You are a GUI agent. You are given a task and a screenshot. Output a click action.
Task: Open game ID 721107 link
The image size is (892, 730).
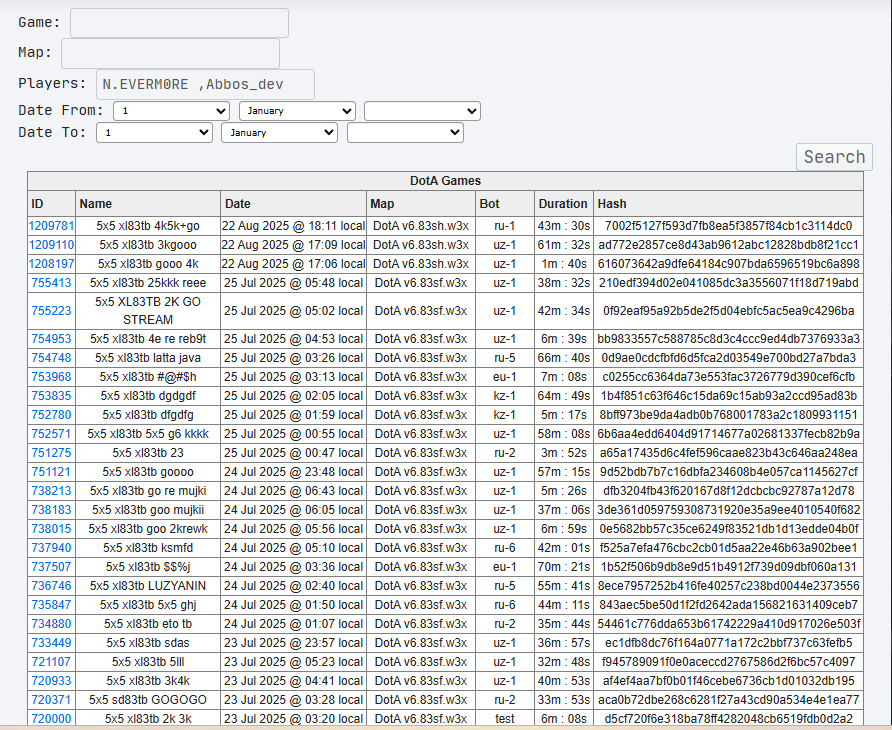click(51, 662)
